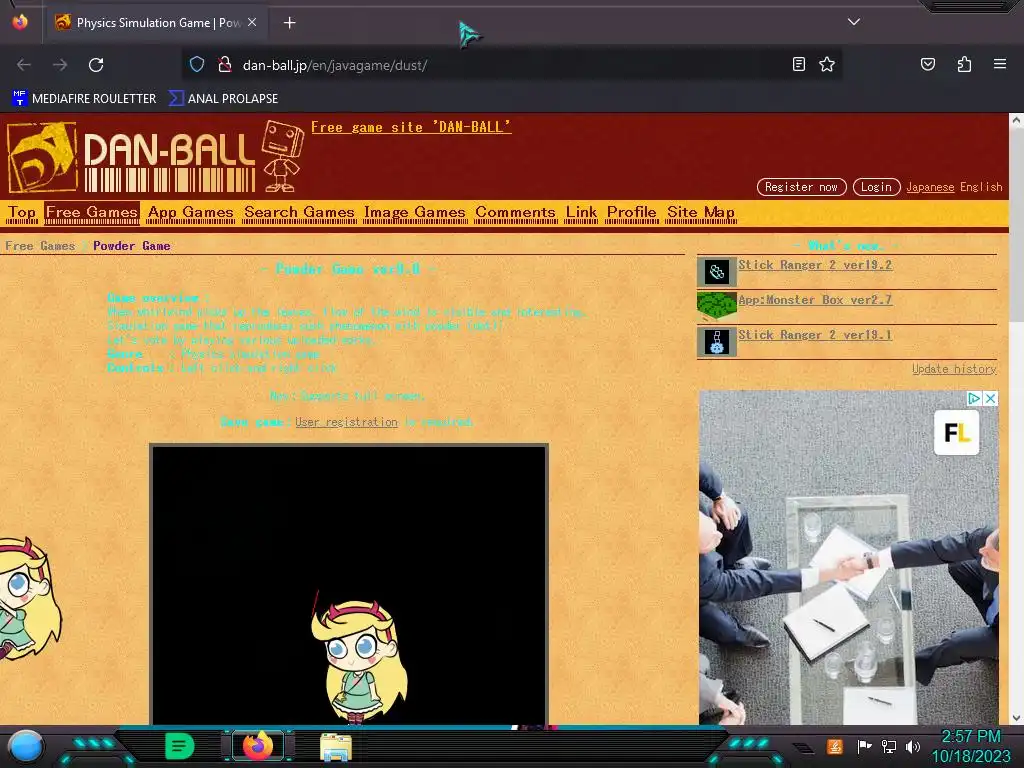
Task: Open the Link menu item
Action: click(x=581, y=212)
